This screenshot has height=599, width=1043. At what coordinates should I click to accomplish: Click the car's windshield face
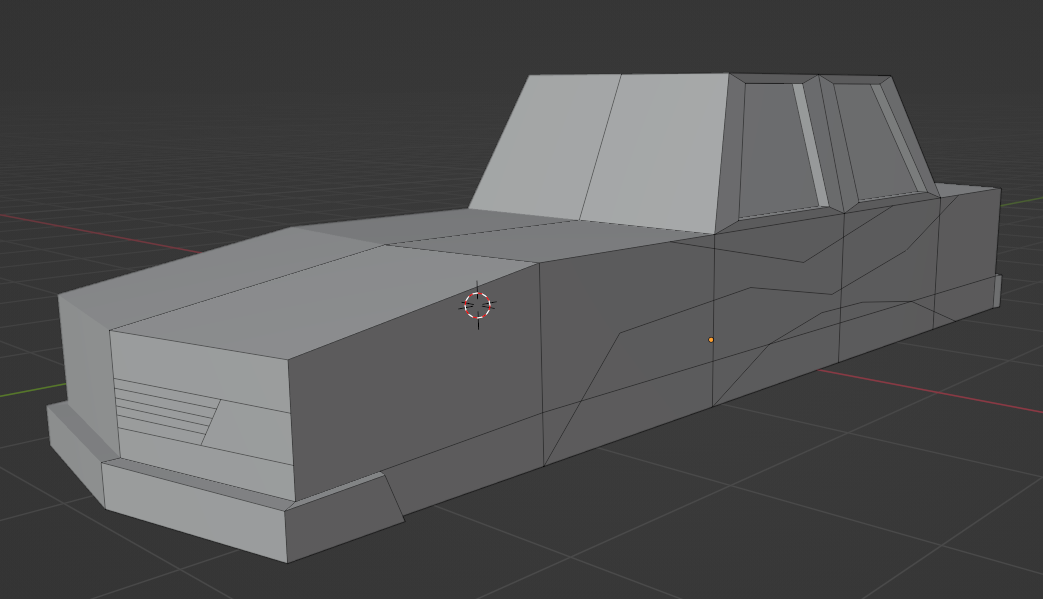(x=599, y=152)
